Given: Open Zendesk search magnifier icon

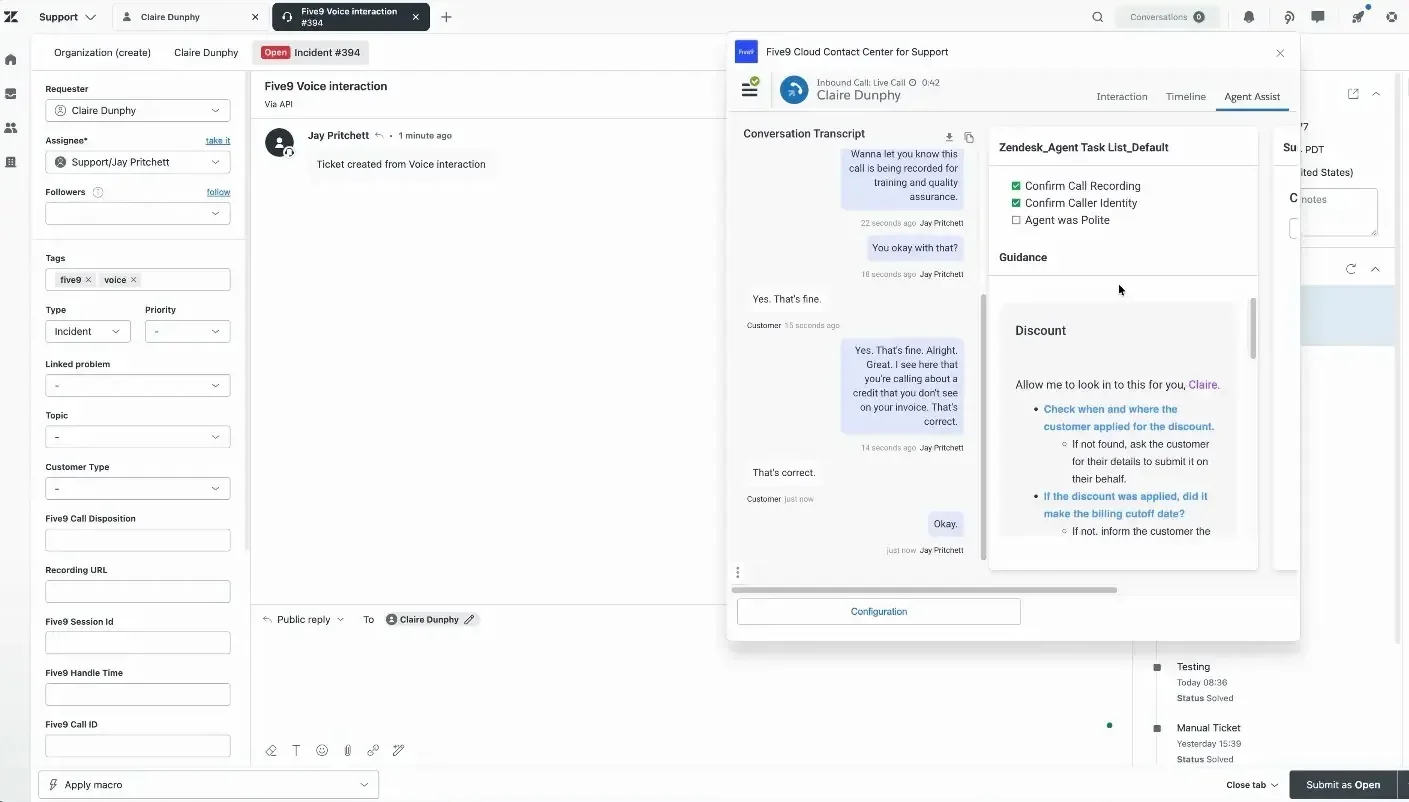Looking at the screenshot, I should (x=1097, y=17).
